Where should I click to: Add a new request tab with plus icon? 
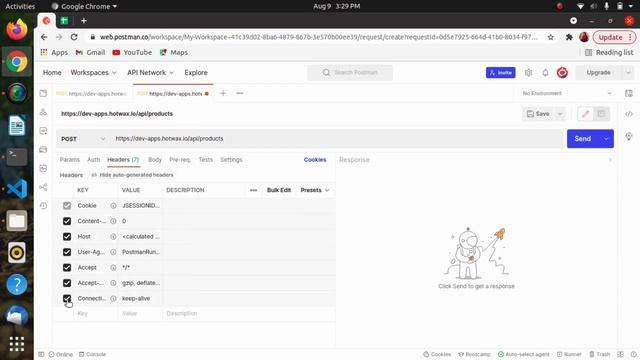pos(223,93)
